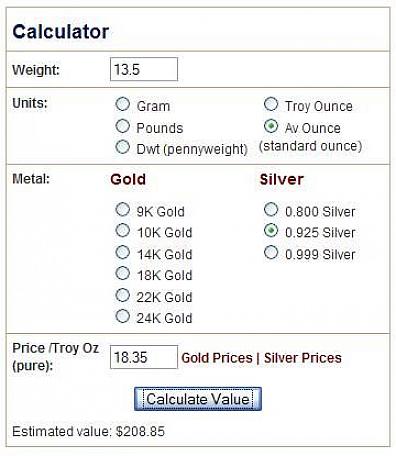Select 18K Gold option
The height and width of the screenshot is (456, 396).
122,273
